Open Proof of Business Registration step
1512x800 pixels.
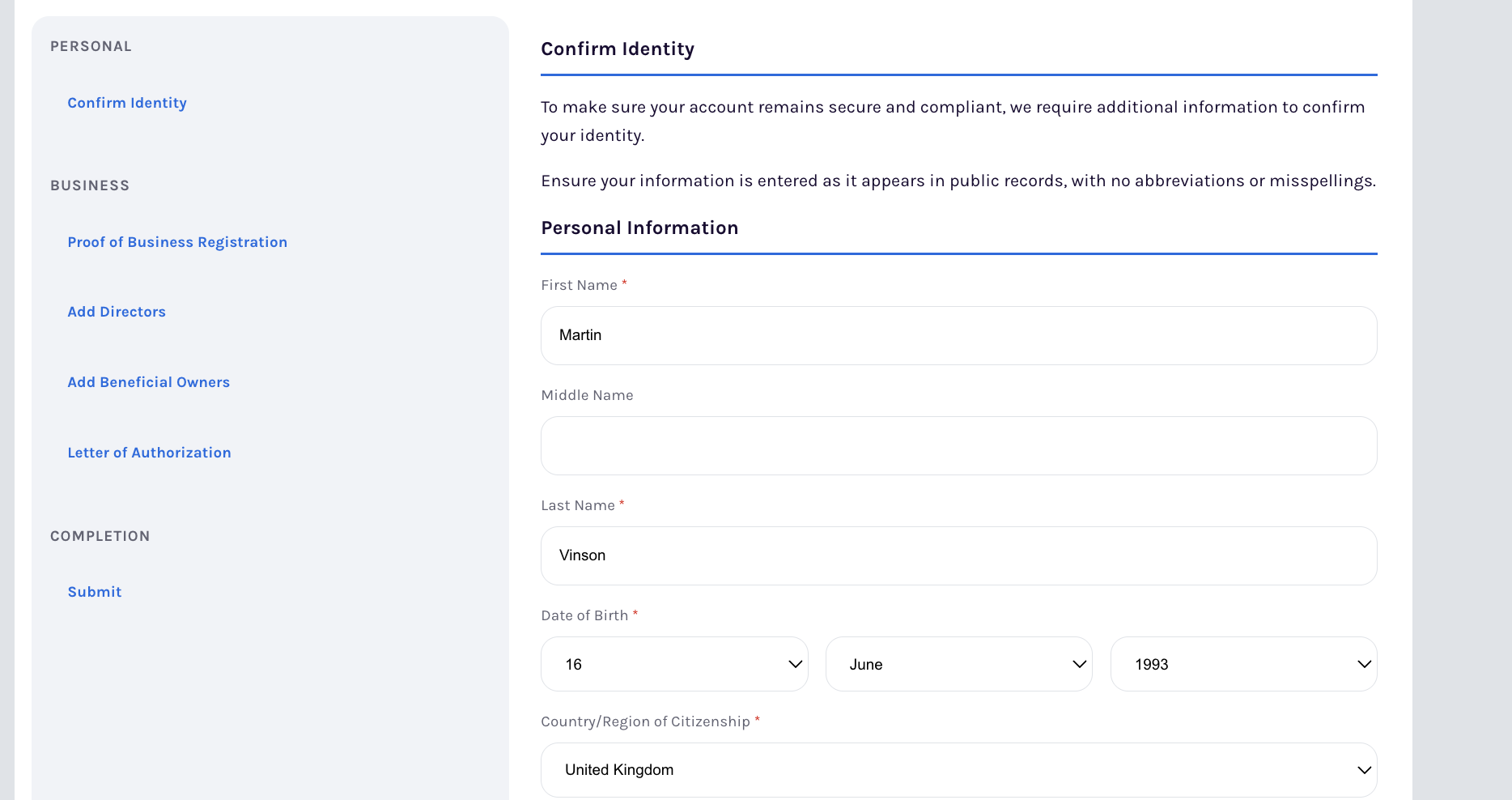[177, 242]
